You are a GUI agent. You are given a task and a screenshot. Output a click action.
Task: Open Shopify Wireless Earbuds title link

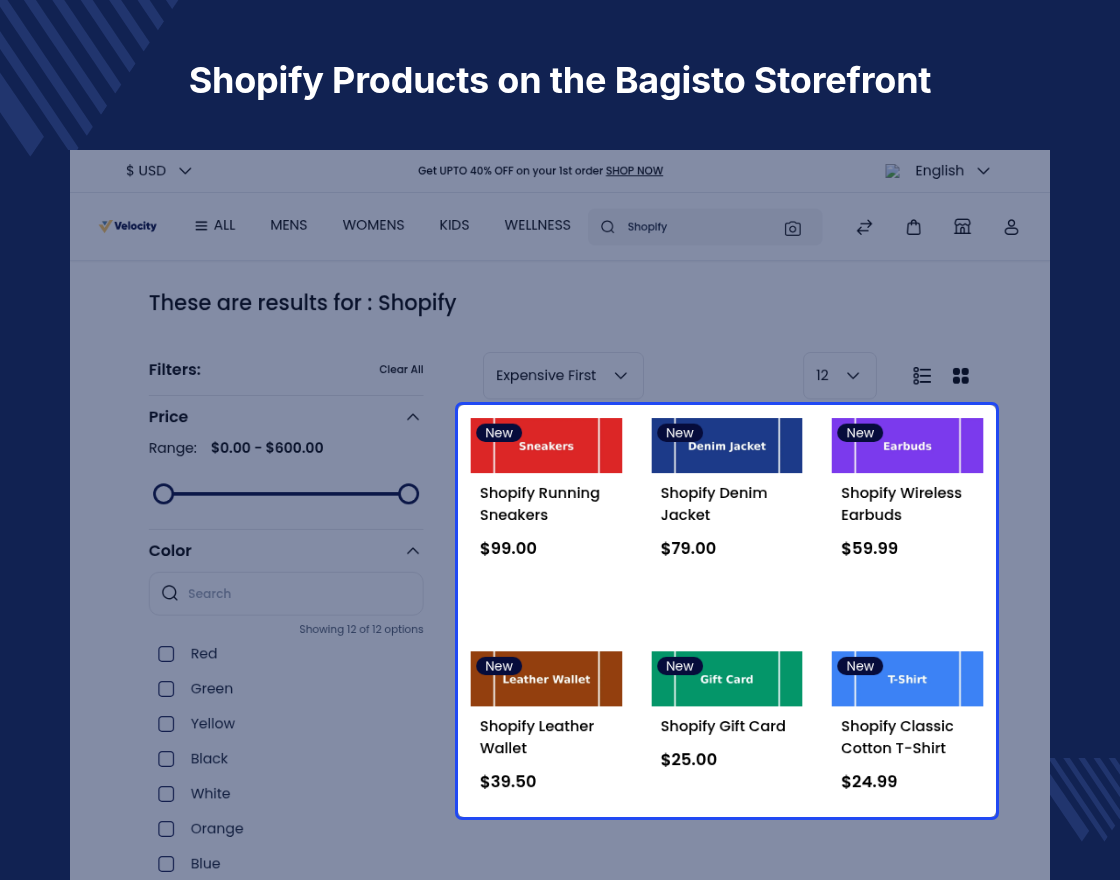pyautogui.click(x=901, y=504)
